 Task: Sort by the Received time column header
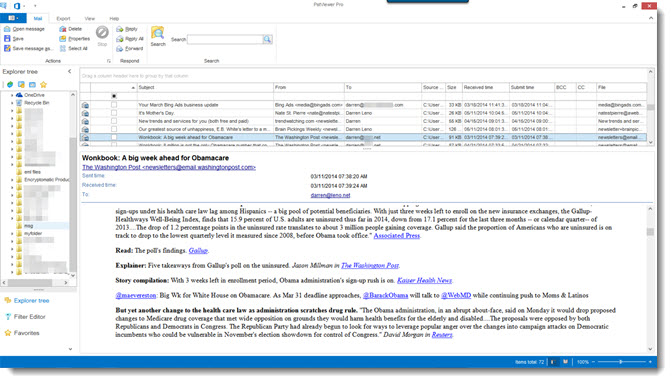point(486,87)
